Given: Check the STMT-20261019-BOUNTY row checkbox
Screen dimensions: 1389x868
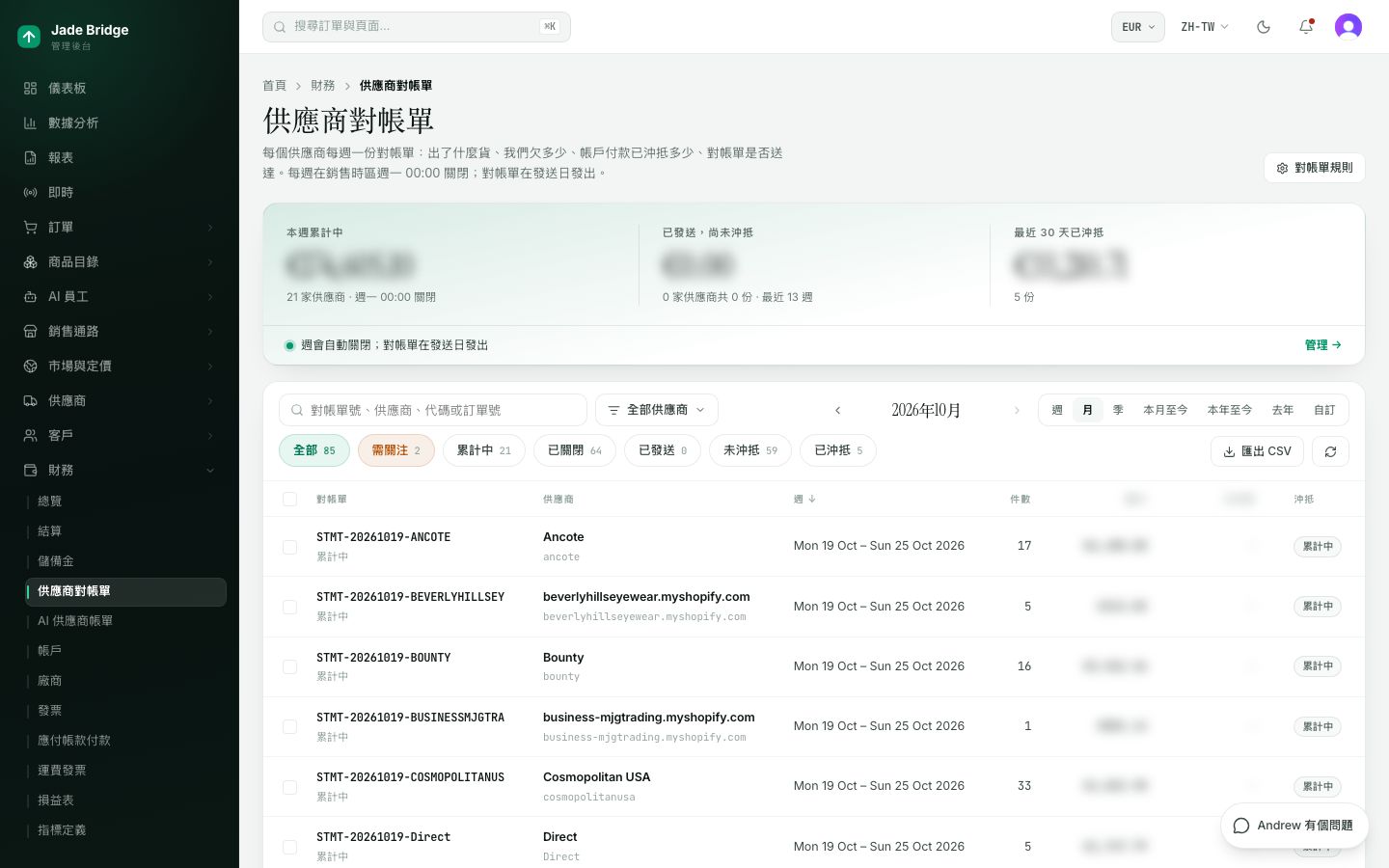Looking at the screenshot, I should click(x=289, y=666).
